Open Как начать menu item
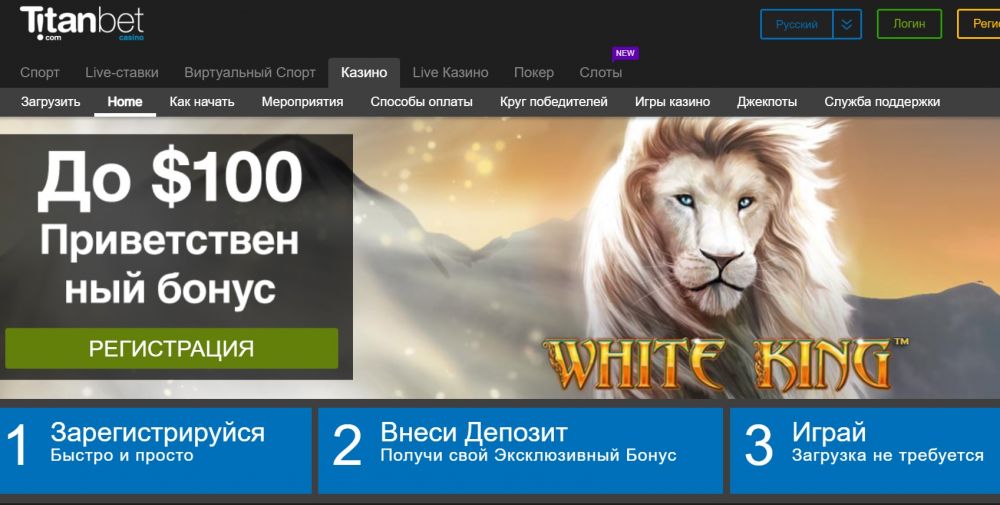 202,102
